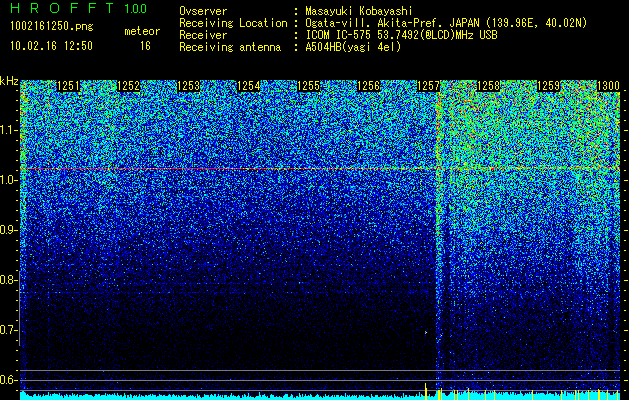Click the 1300 time marker
The width and height of the screenshot is (629, 400).
(x=609, y=86)
